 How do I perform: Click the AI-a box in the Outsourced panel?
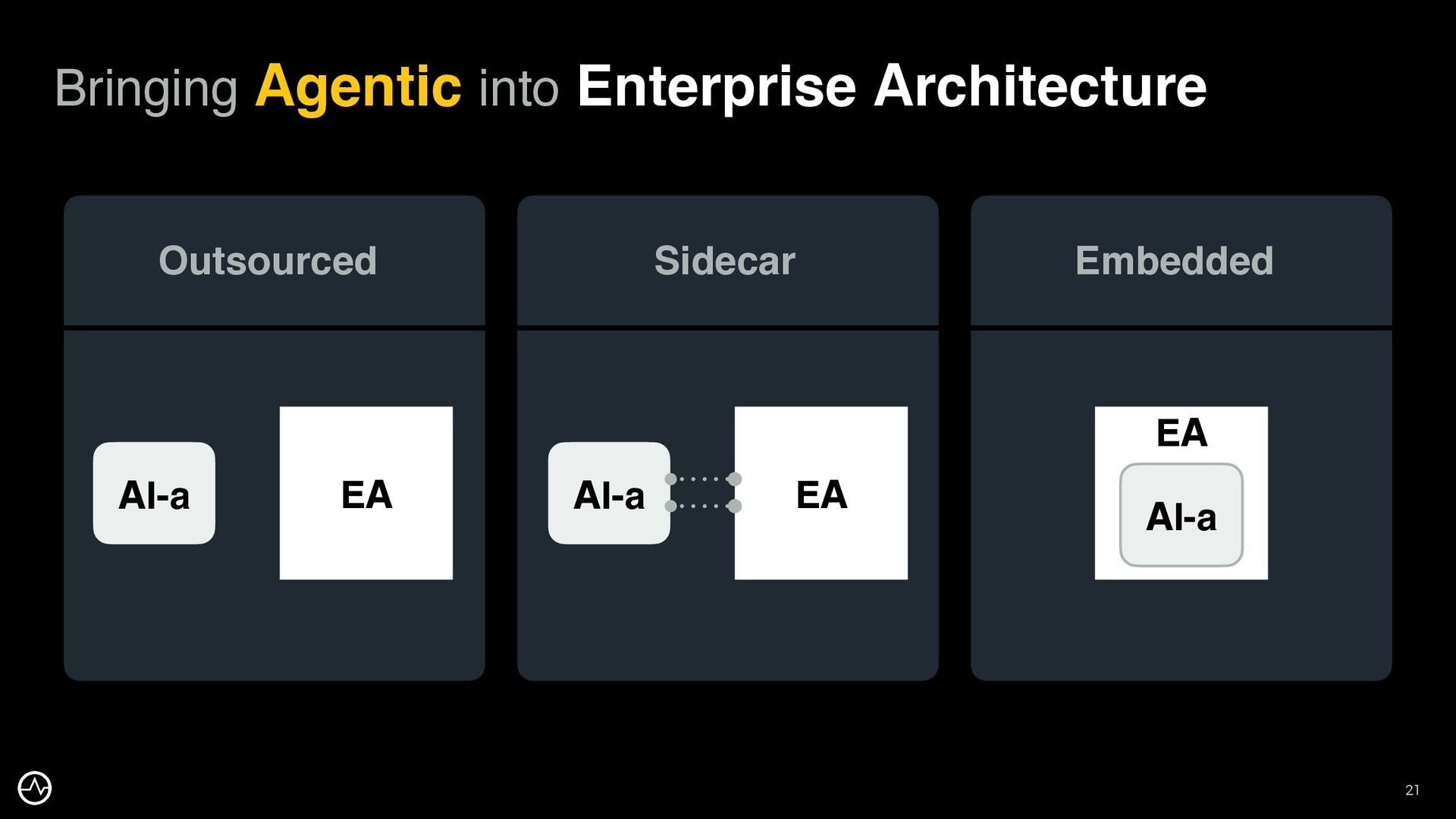(x=154, y=494)
